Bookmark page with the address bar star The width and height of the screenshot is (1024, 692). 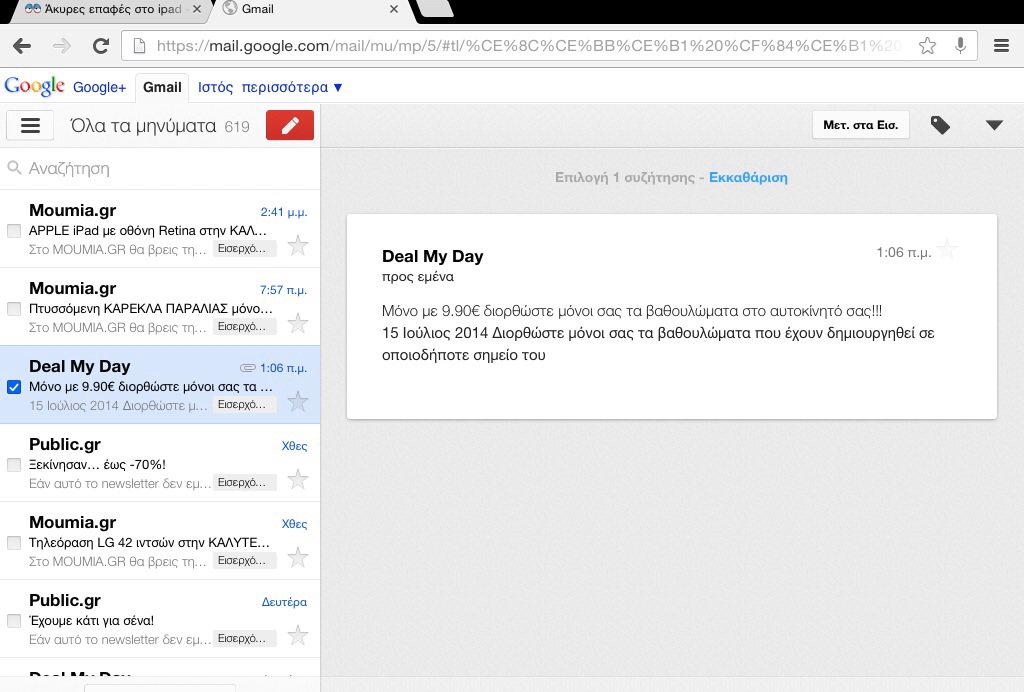pyautogui.click(x=927, y=46)
